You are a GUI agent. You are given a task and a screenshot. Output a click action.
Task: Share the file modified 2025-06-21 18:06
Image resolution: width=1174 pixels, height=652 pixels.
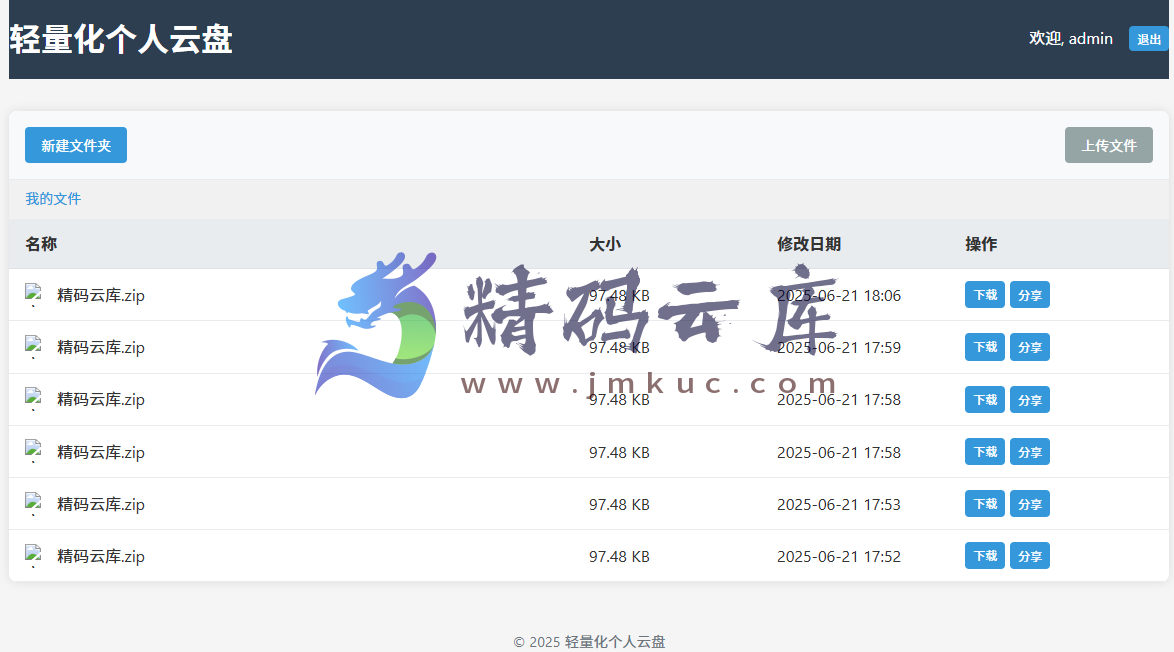[x=1029, y=295]
